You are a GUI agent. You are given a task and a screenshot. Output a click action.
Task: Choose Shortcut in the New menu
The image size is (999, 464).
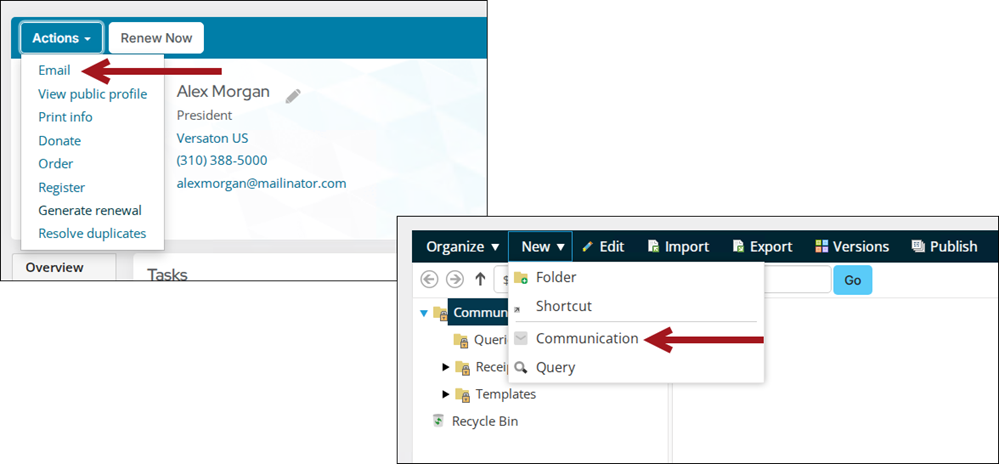(636, 306)
